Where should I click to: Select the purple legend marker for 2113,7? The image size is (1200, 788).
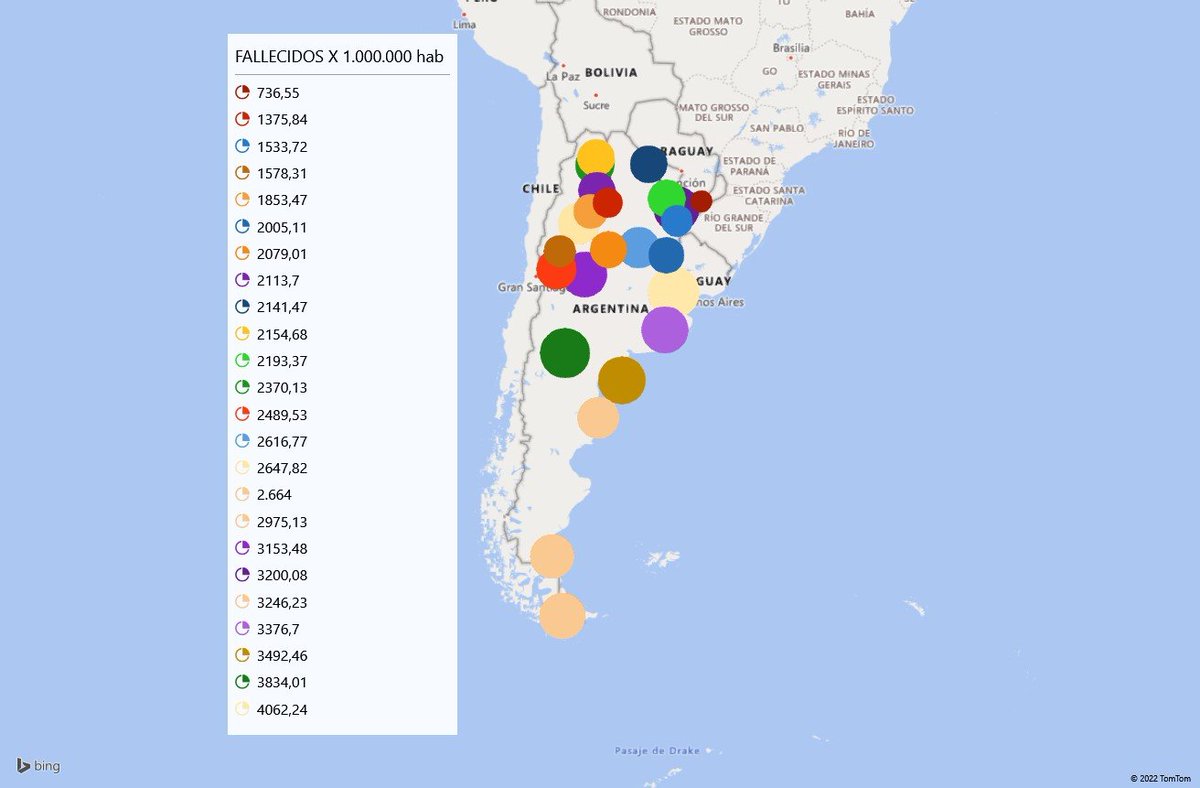242,280
